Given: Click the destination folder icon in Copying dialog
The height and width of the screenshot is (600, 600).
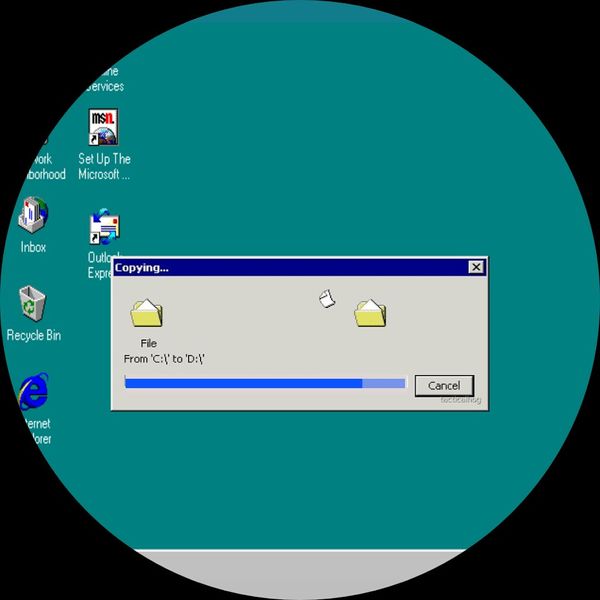Looking at the screenshot, I should click(x=370, y=313).
